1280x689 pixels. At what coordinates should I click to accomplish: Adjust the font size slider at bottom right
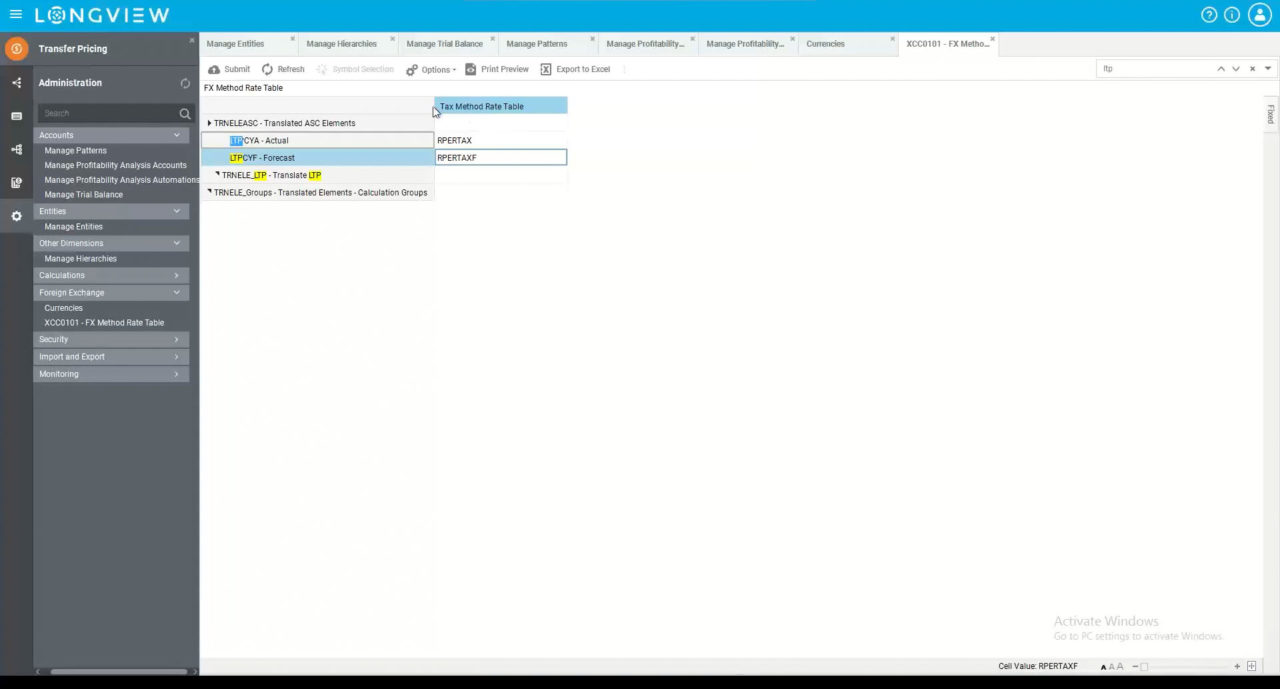tap(1145, 666)
